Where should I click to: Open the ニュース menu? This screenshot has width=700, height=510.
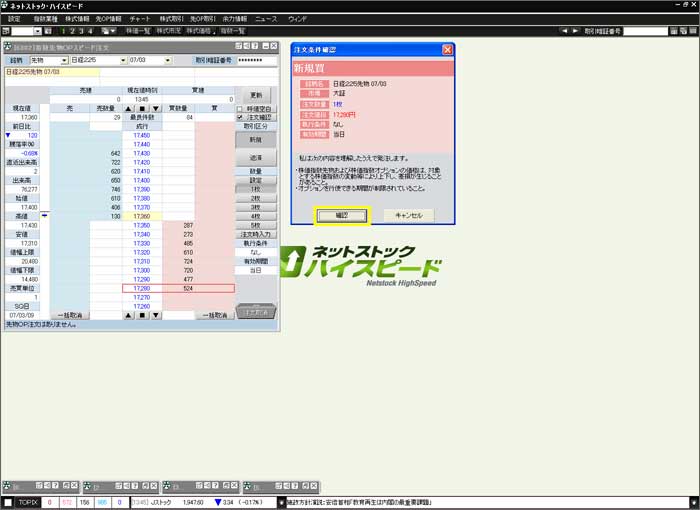(266, 18)
